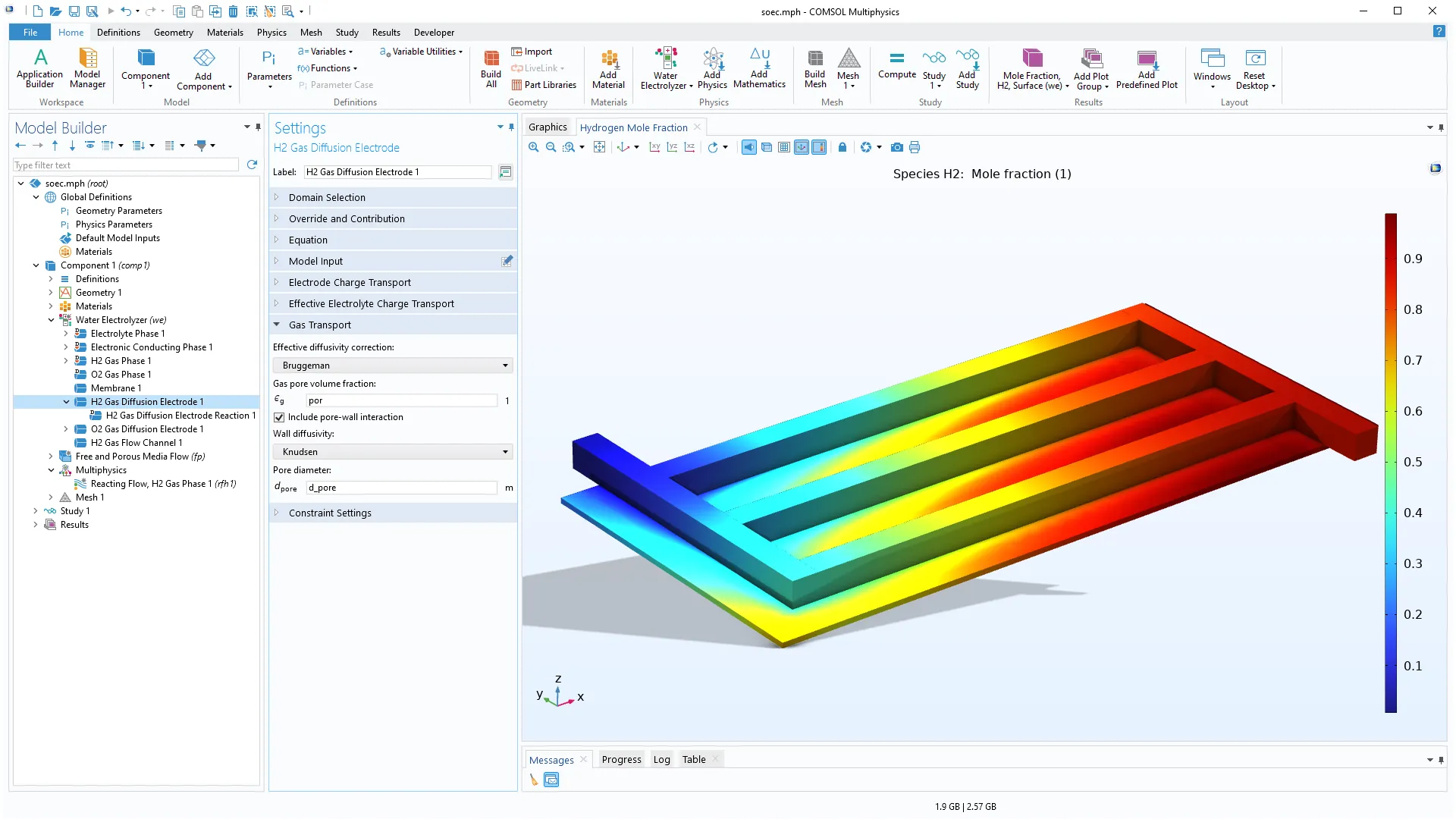Switch to the Graphics tab
This screenshot has width=1456, height=819.
tap(548, 127)
